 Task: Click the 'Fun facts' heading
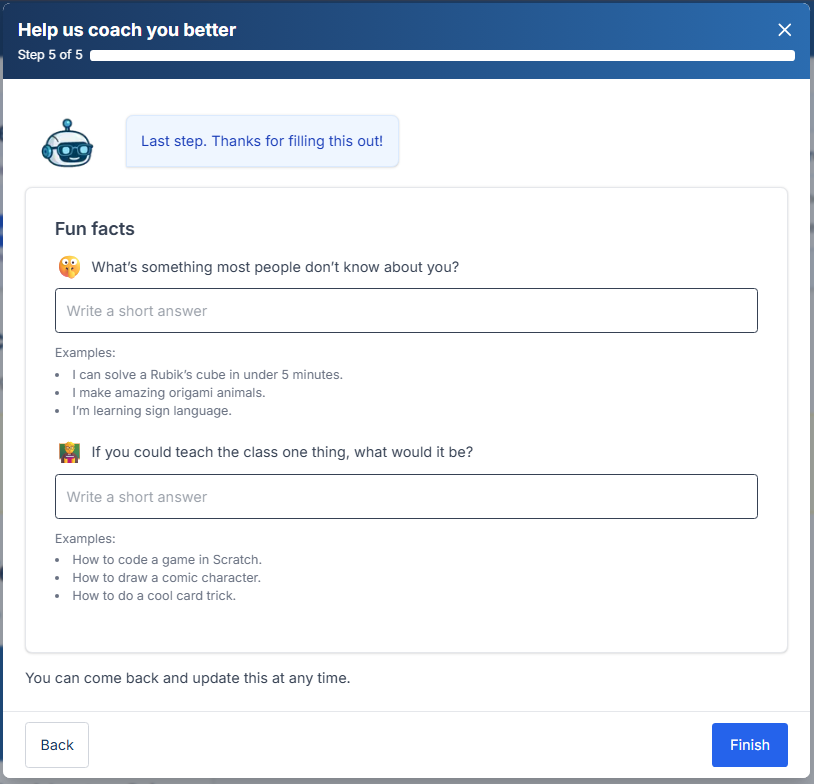(x=95, y=229)
